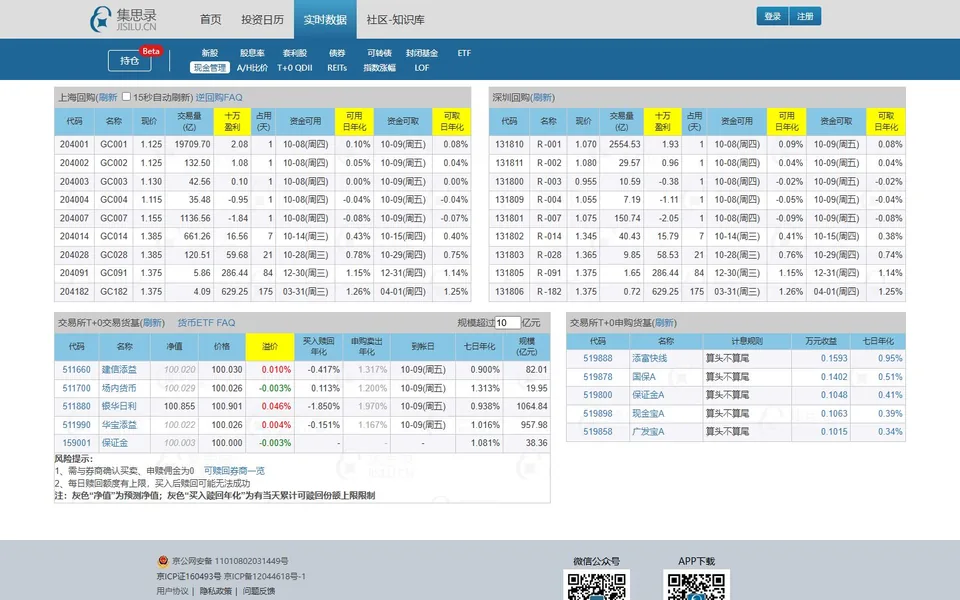Open the 广发宝A fund link

648,432
